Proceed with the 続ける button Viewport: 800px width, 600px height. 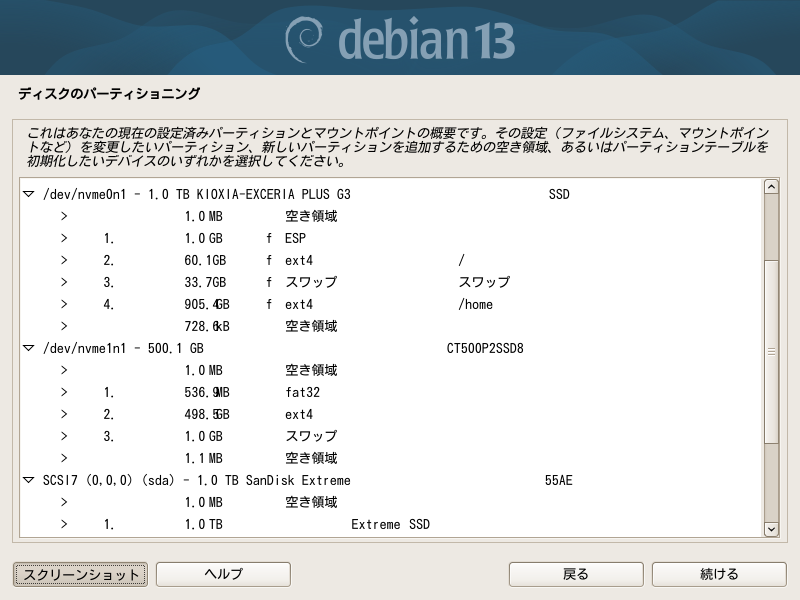[719, 574]
